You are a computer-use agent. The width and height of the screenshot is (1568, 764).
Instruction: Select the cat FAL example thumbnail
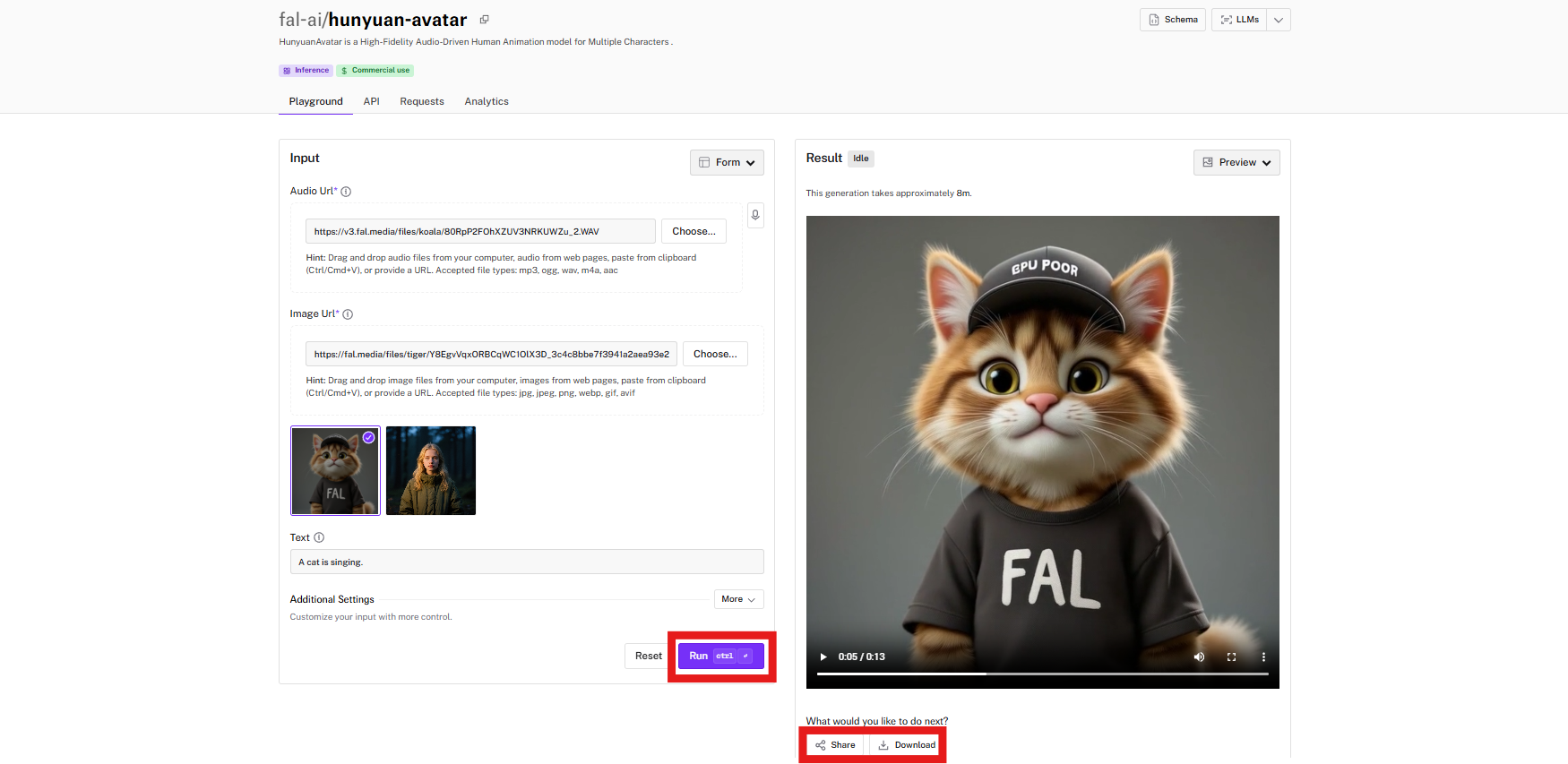[x=335, y=470]
